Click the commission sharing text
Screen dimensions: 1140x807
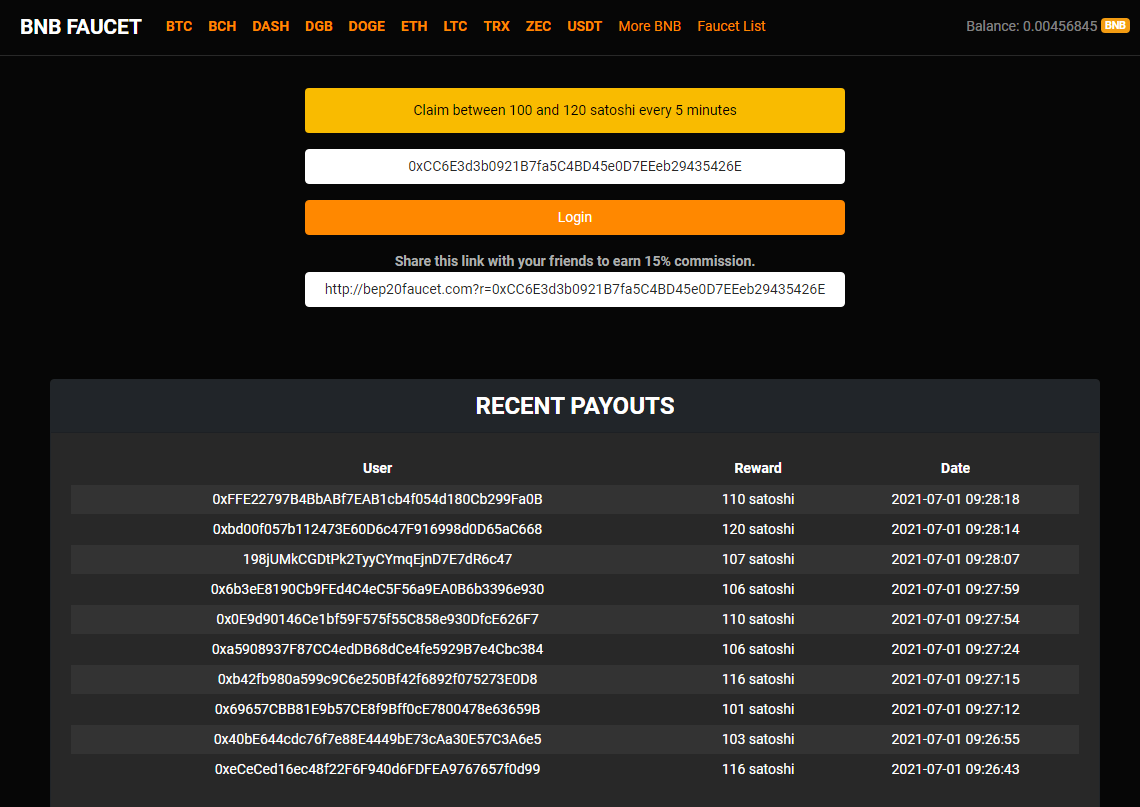pos(574,261)
